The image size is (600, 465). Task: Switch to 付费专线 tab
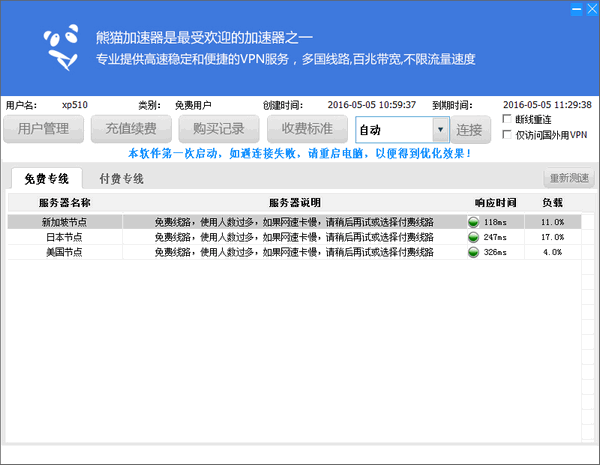point(121,179)
